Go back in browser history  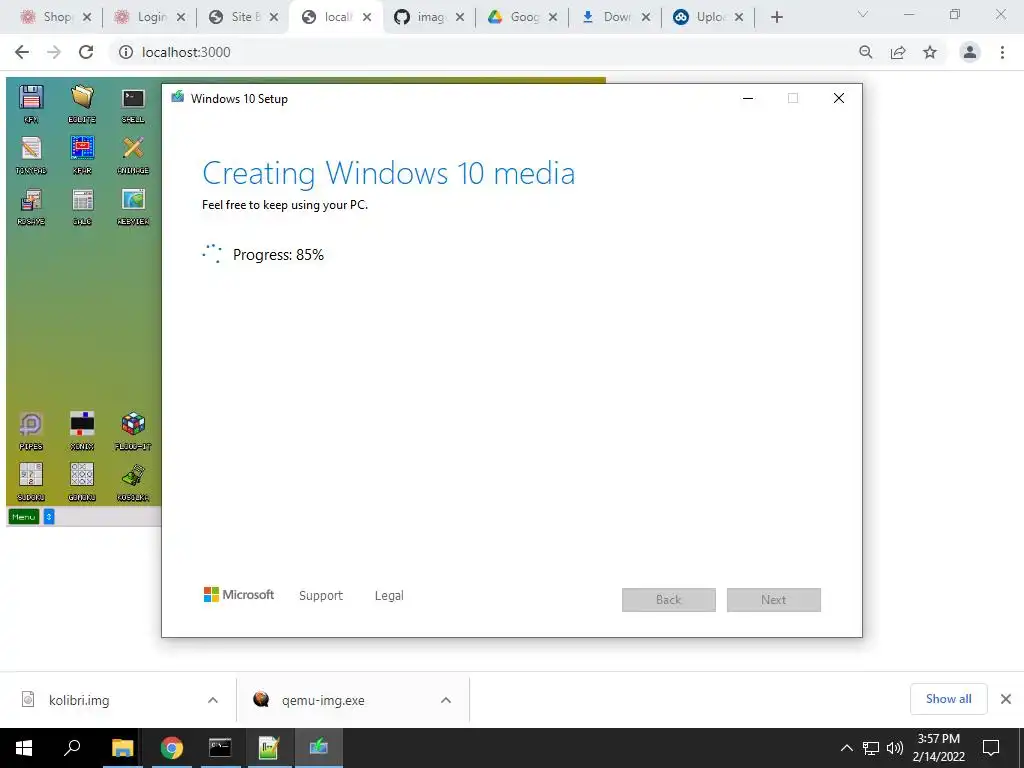coord(22,52)
